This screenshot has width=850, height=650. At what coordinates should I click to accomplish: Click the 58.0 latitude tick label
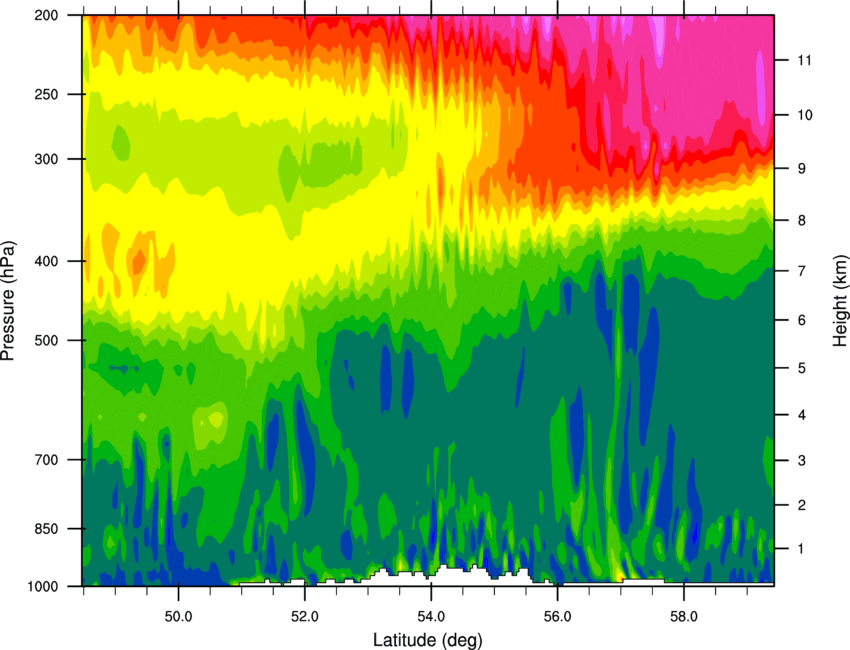[x=684, y=616]
